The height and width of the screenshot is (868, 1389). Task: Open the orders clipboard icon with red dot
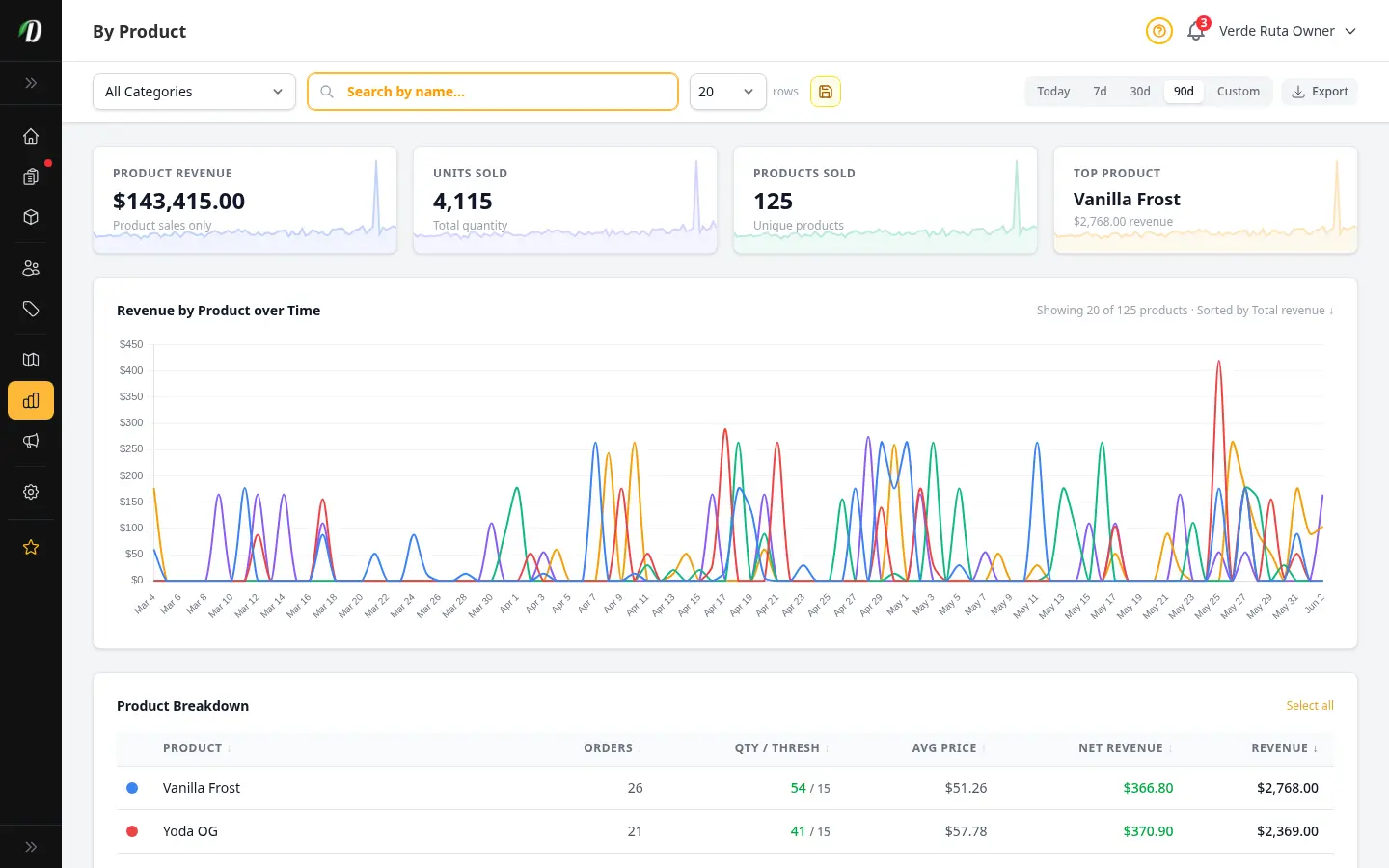tap(31, 176)
